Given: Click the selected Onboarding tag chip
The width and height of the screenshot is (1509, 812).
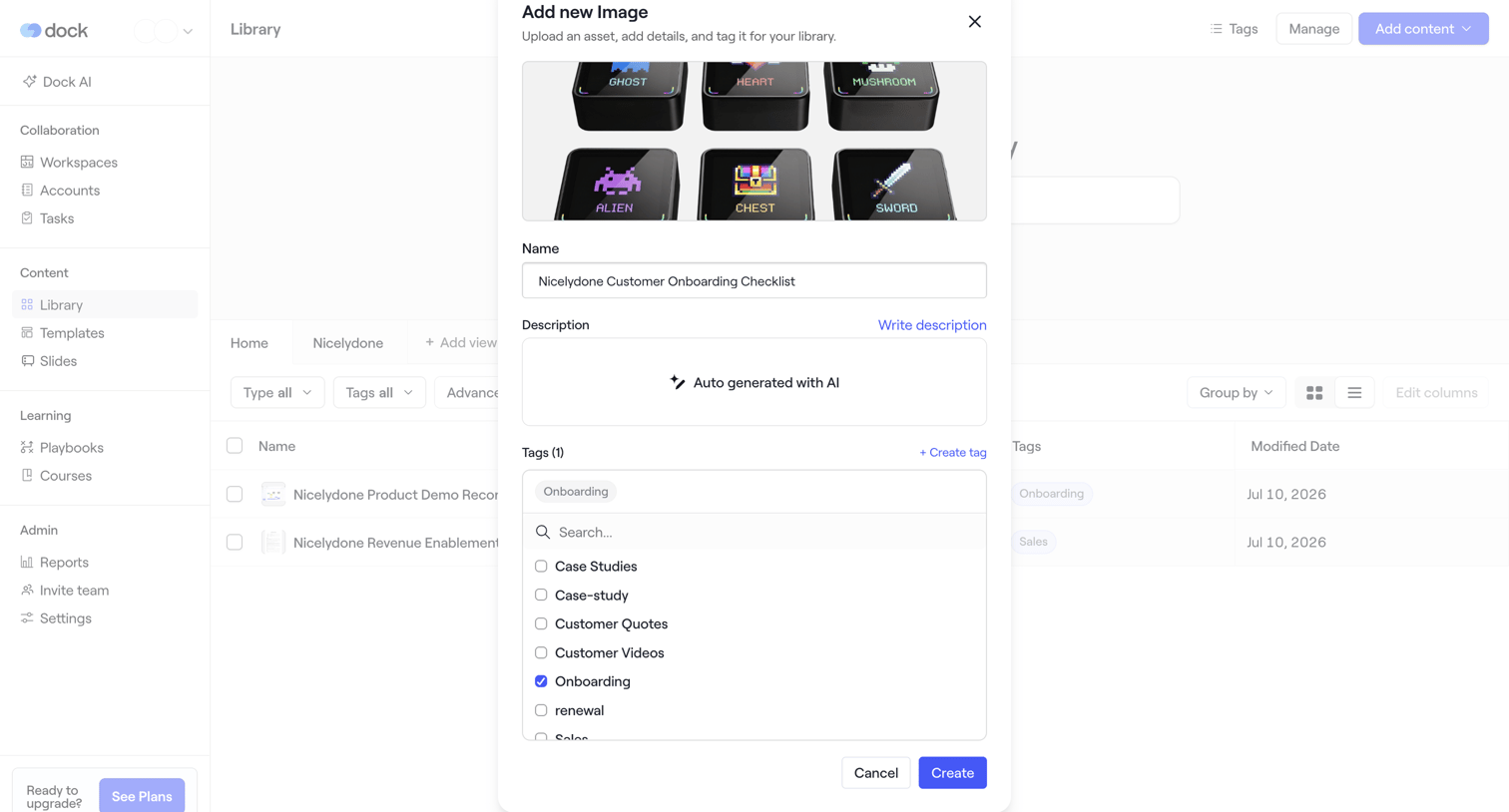Looking at the screenshot, I should pyautogui.click(x=576, y=492).
